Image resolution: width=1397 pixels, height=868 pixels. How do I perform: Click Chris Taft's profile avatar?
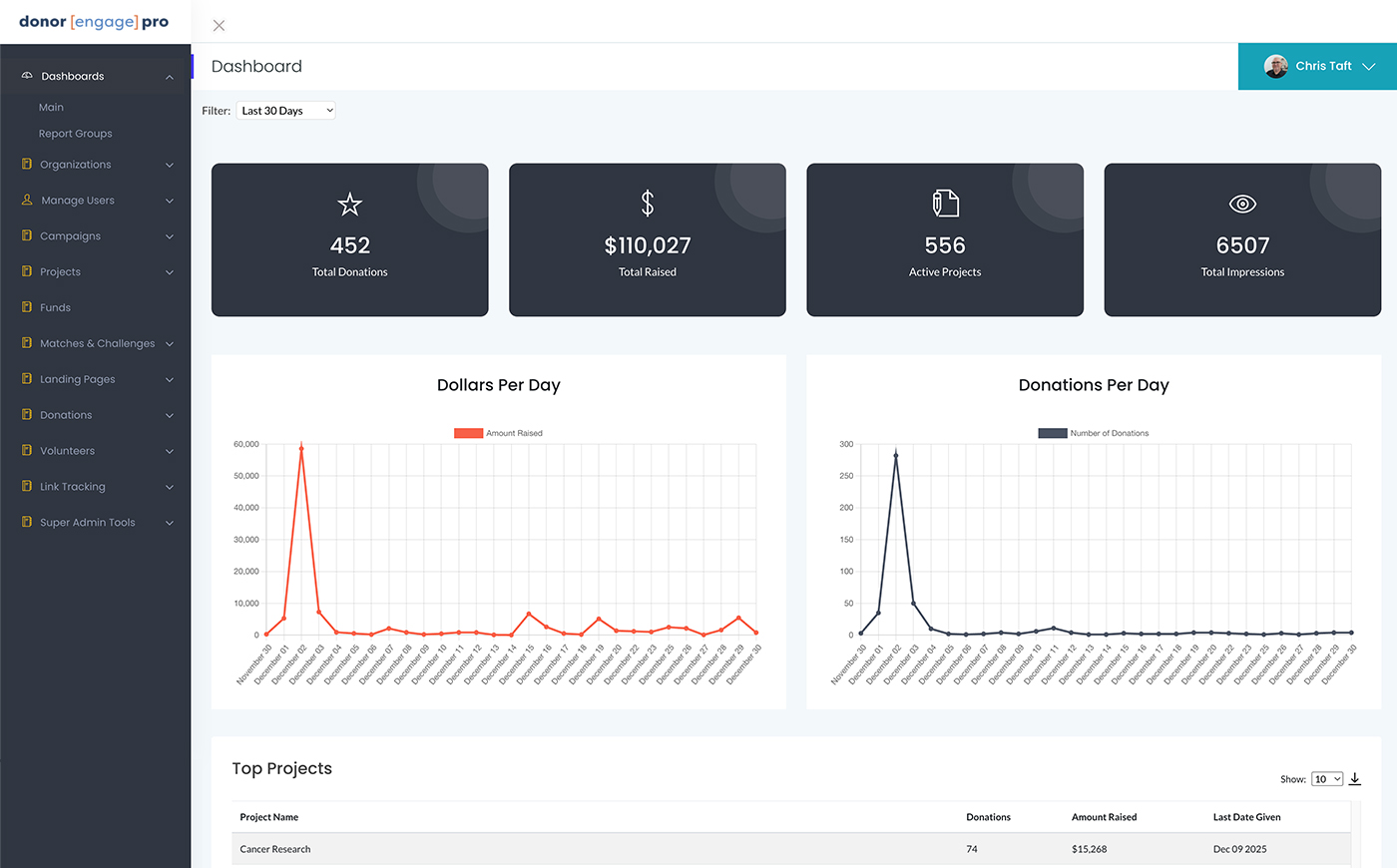[x=1275, y=67]
